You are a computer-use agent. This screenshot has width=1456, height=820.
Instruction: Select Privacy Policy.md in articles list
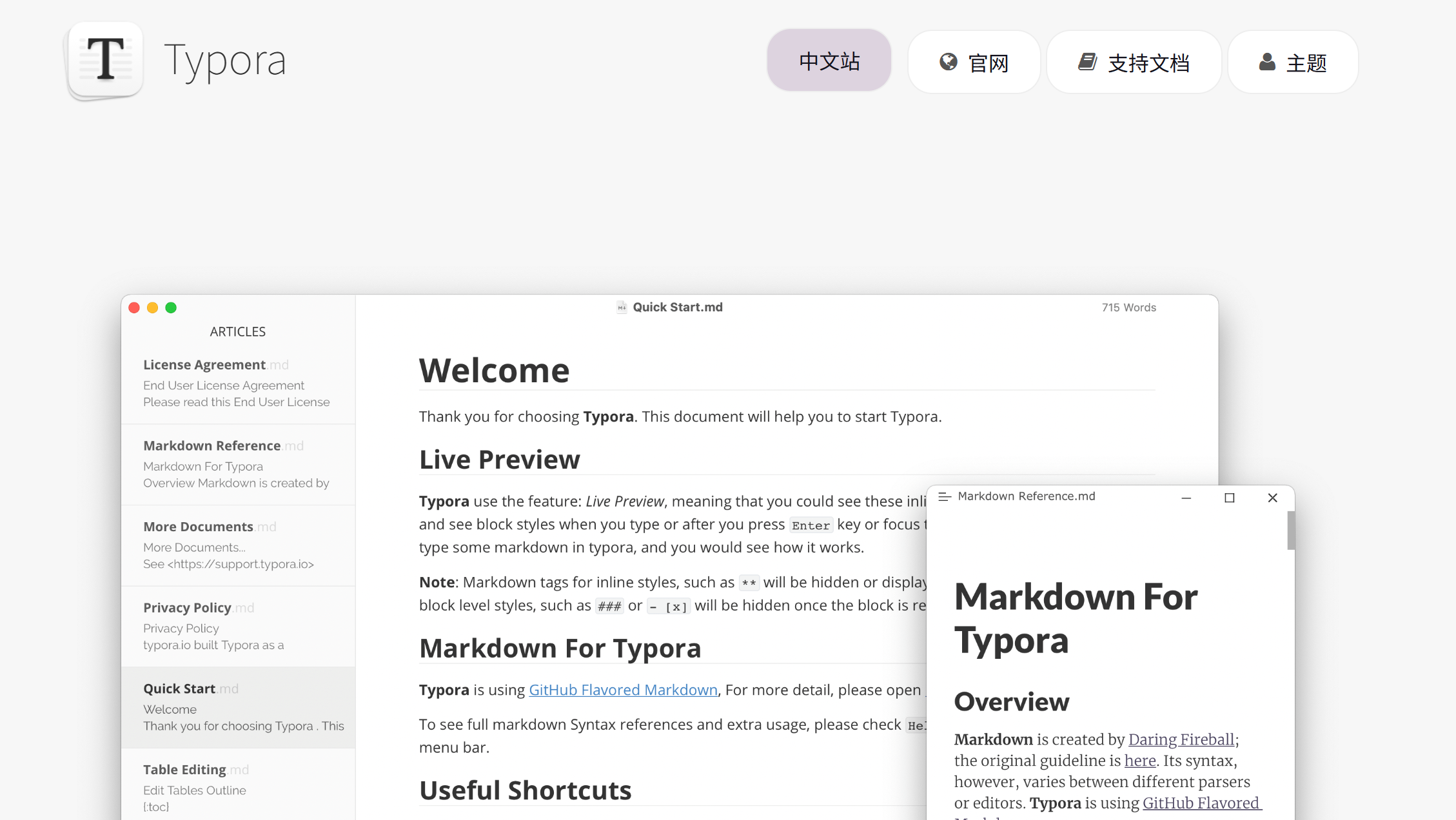(238, 627)
